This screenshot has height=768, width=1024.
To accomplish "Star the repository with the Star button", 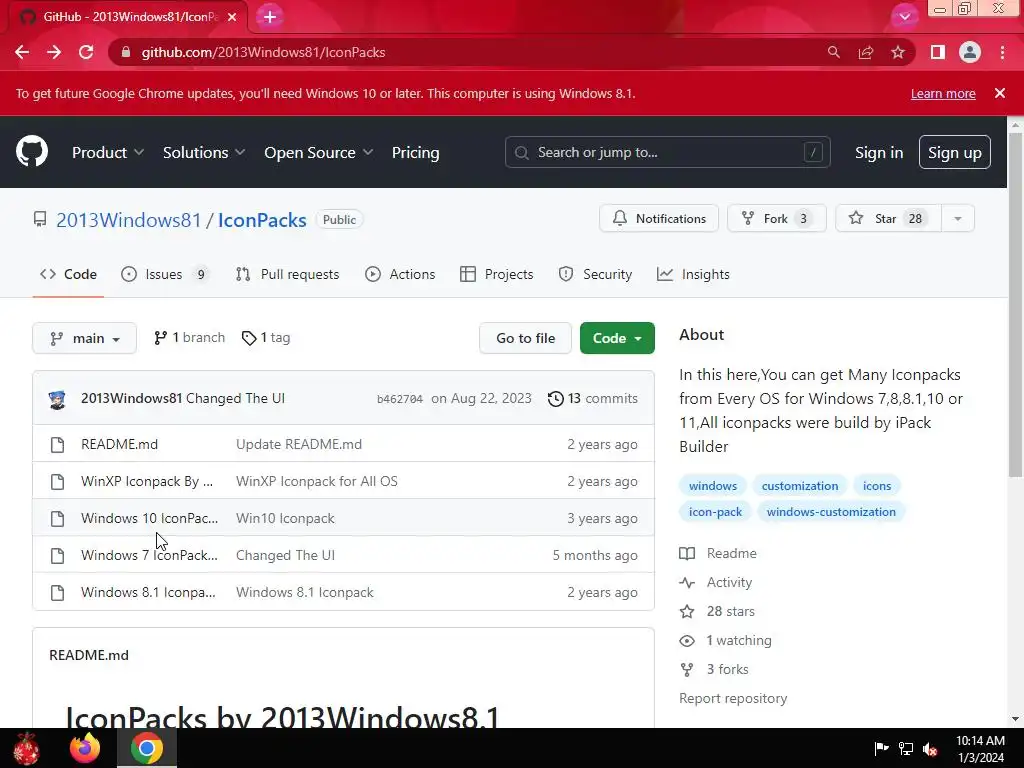I will [888, 219].
